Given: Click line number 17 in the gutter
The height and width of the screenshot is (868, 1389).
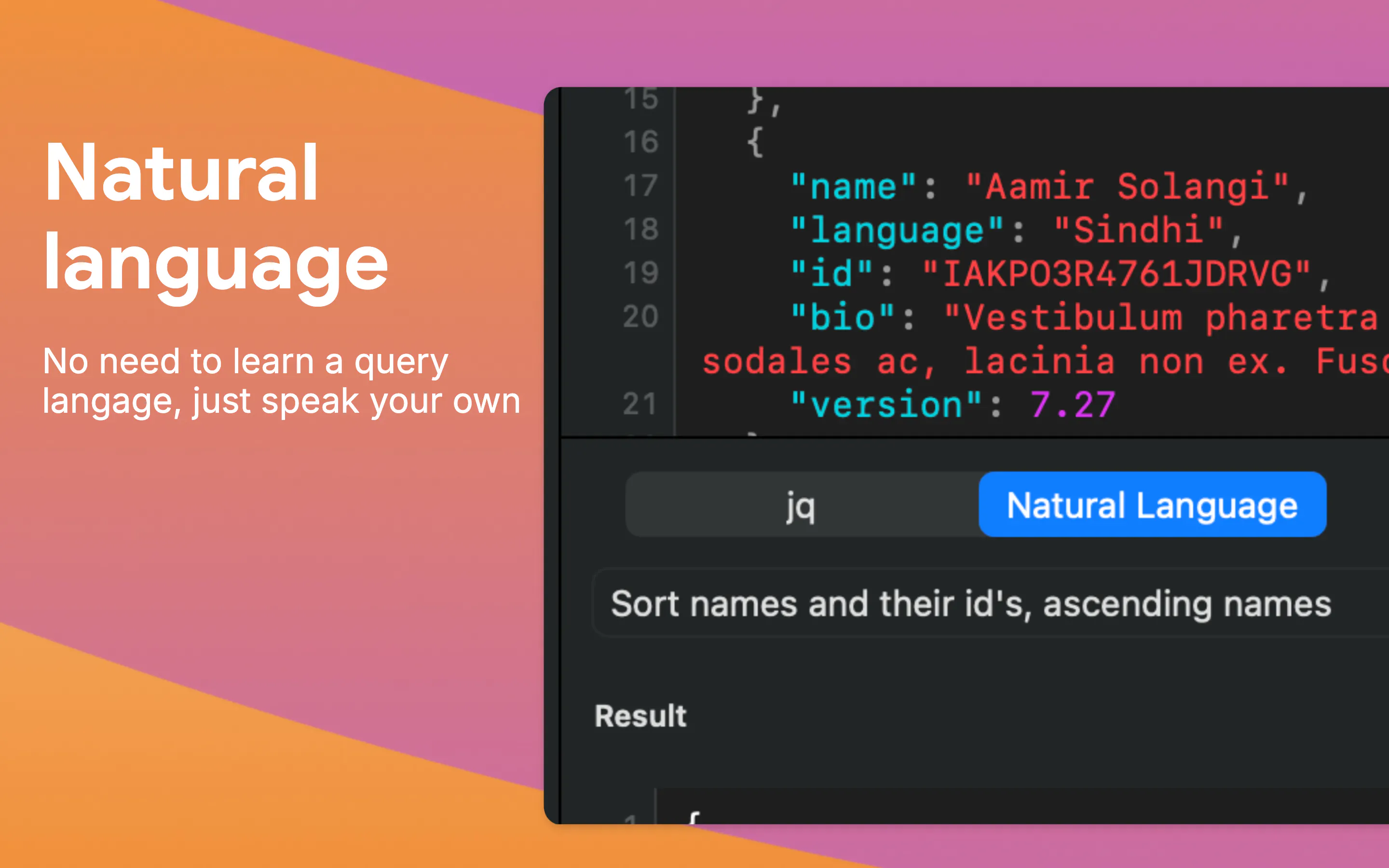Looking at the screenshot, I should (x=640, y=186).
